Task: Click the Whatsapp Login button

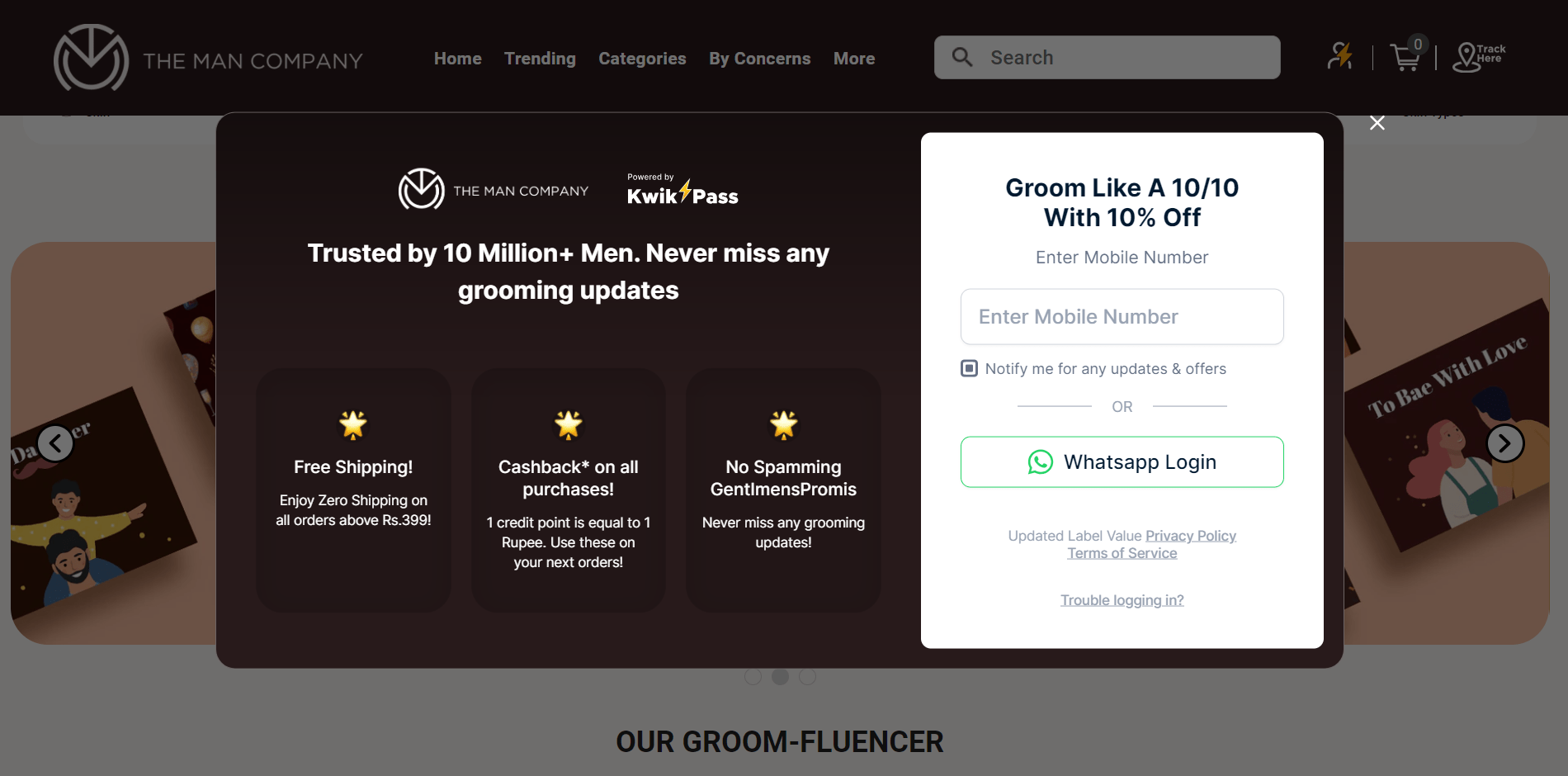Action: click(x=1122, y=462)
